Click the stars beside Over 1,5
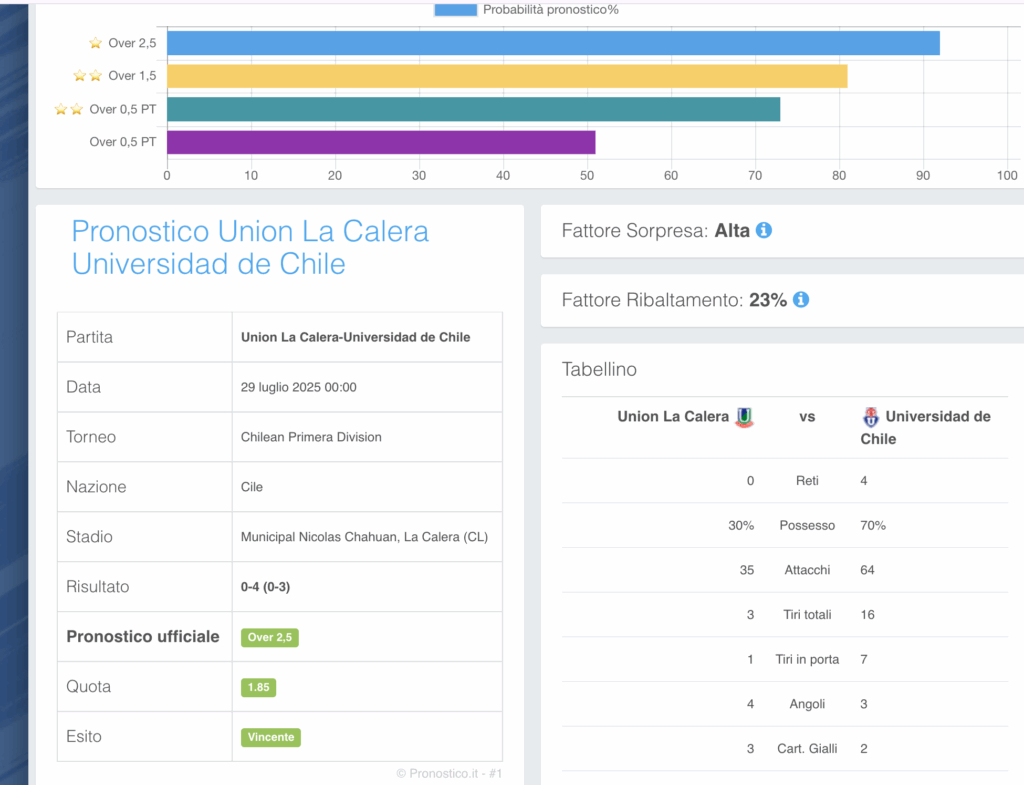This screenshot has width=1024, height=785. (88, 76)
